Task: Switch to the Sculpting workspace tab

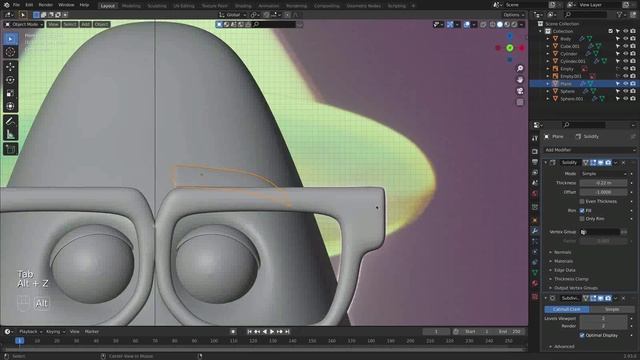Action: 157,6
